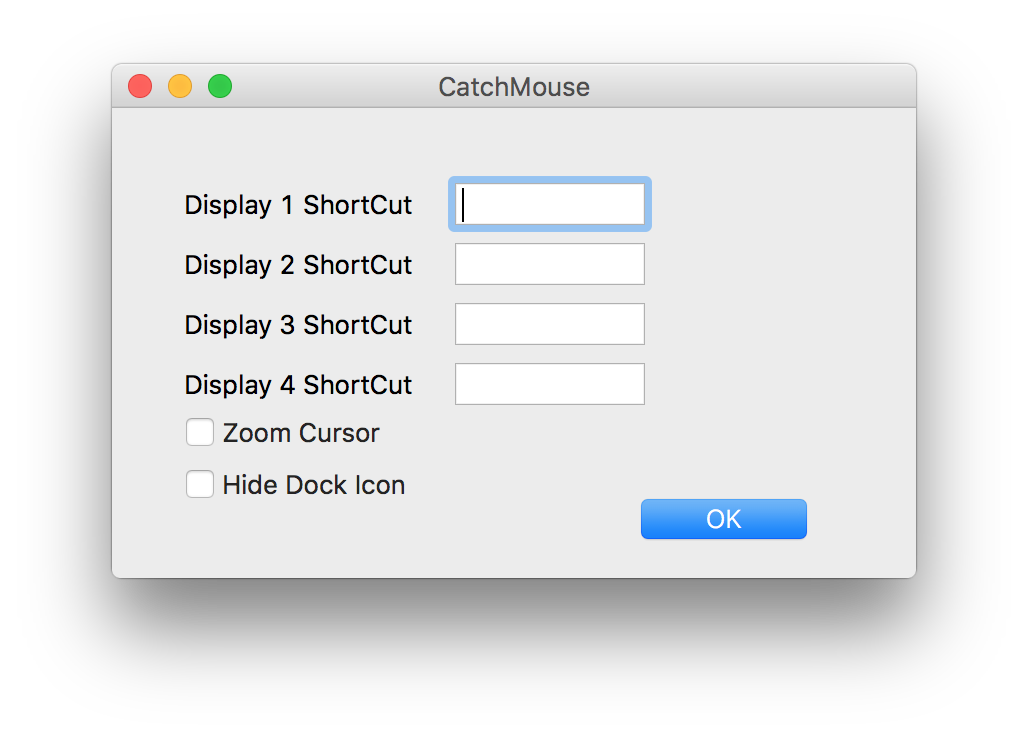Click the "Display 1 ShortCut" label

click(x=298, y=205)
